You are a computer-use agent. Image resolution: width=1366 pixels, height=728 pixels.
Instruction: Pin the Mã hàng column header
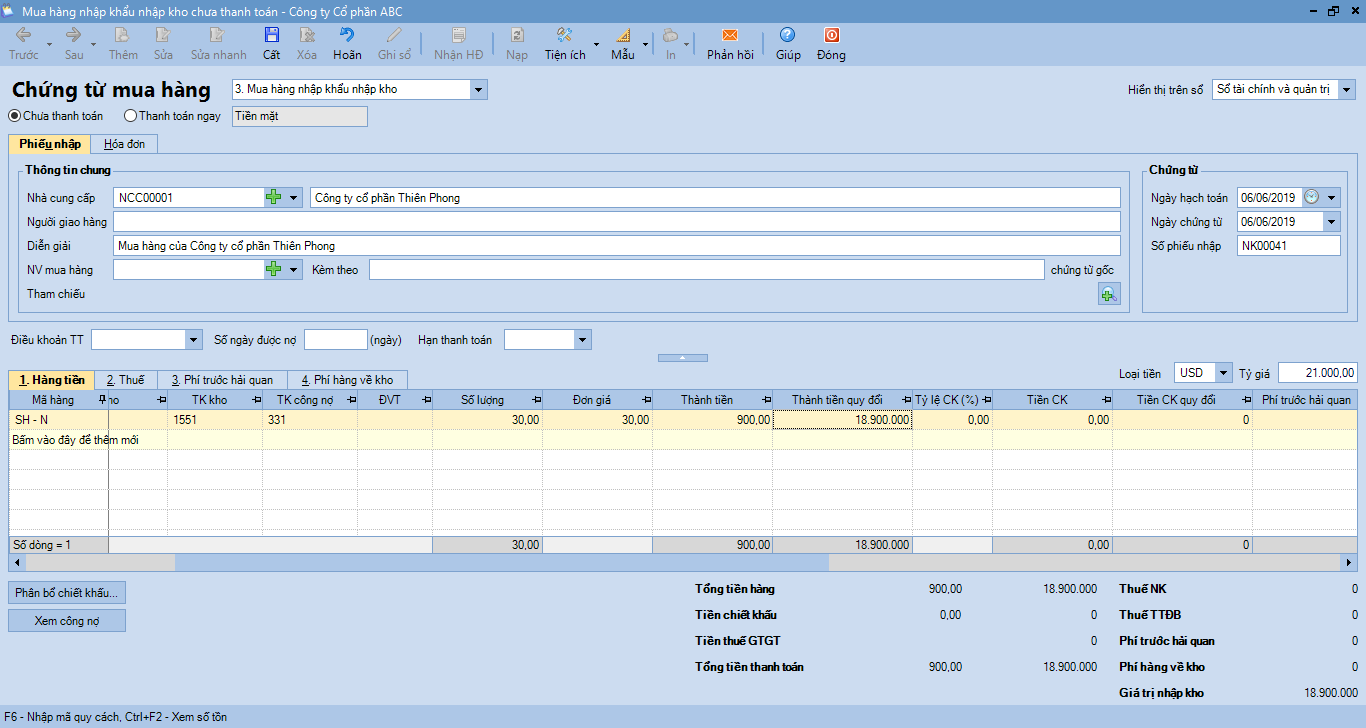[x=102, y=400]
